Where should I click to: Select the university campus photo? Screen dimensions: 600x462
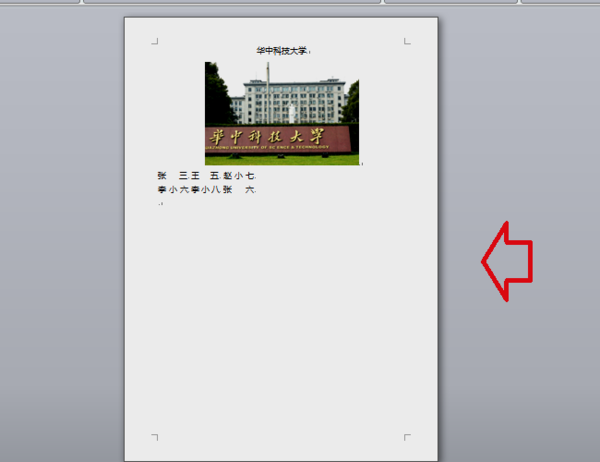[x=282, y=114]
